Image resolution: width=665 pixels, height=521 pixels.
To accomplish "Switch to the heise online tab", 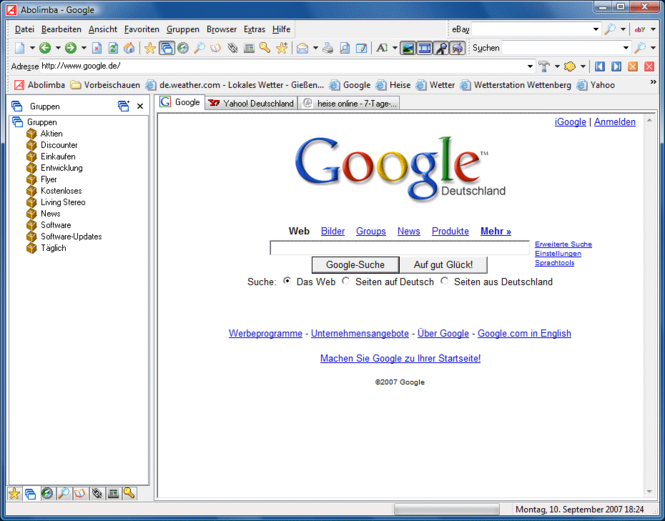I will point(349,104).
